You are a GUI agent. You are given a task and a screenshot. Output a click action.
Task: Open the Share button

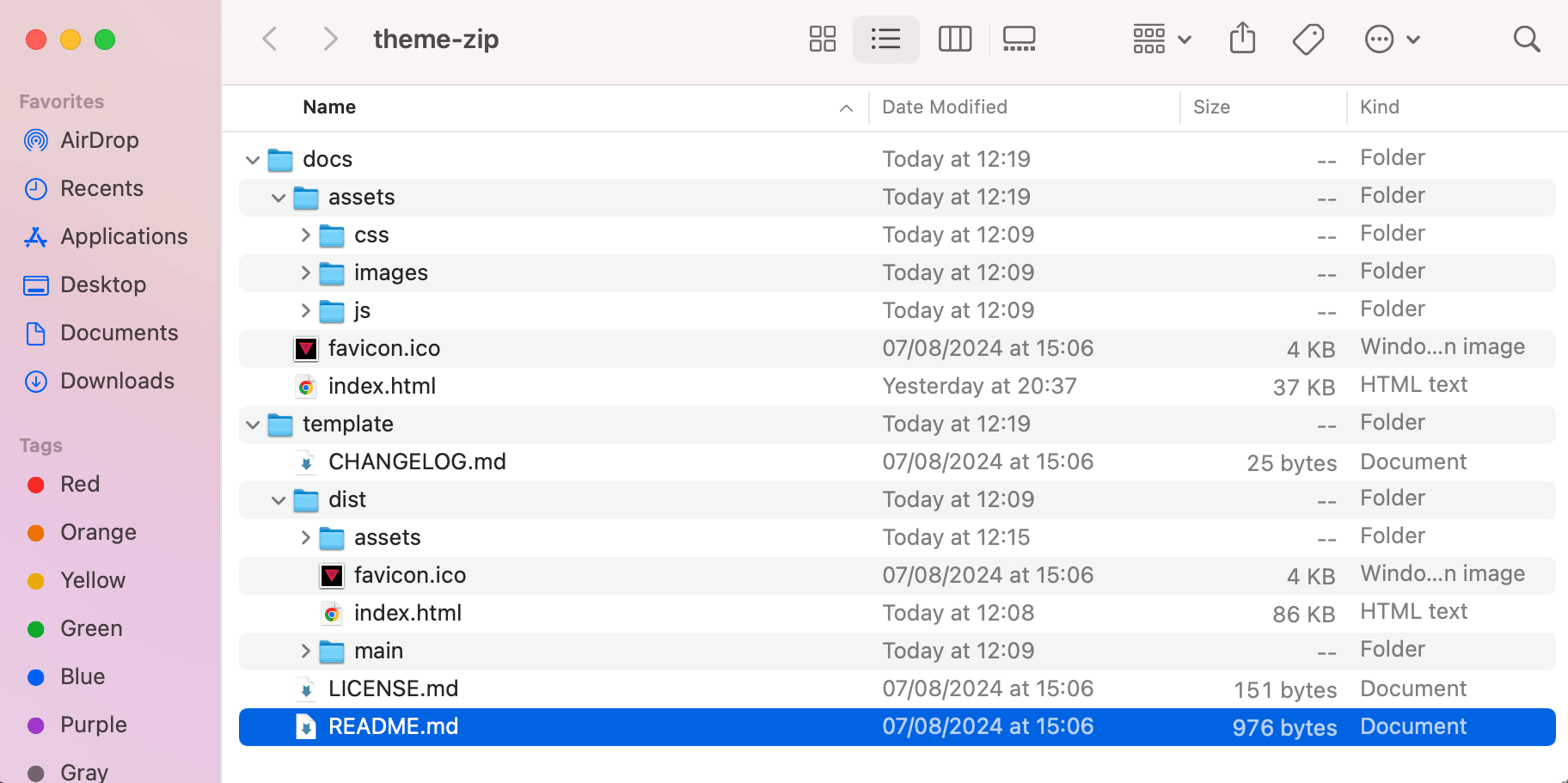1242,39
